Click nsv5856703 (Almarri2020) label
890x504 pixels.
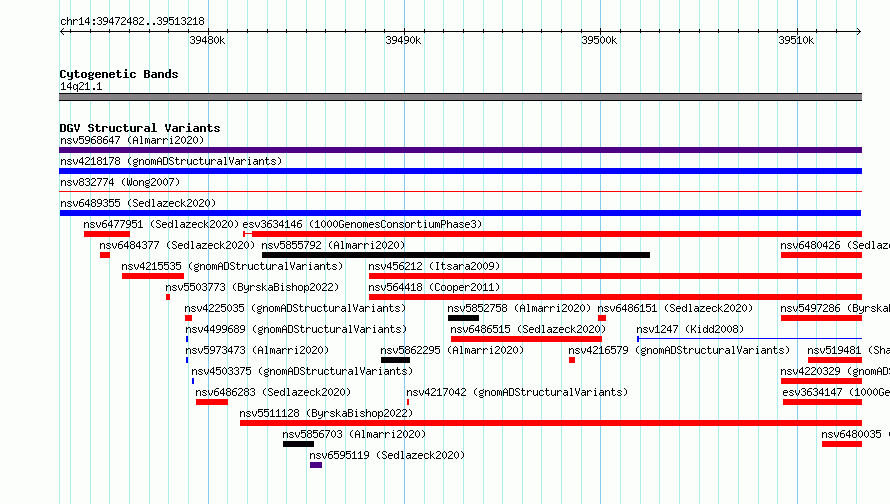tap(354, 434)
